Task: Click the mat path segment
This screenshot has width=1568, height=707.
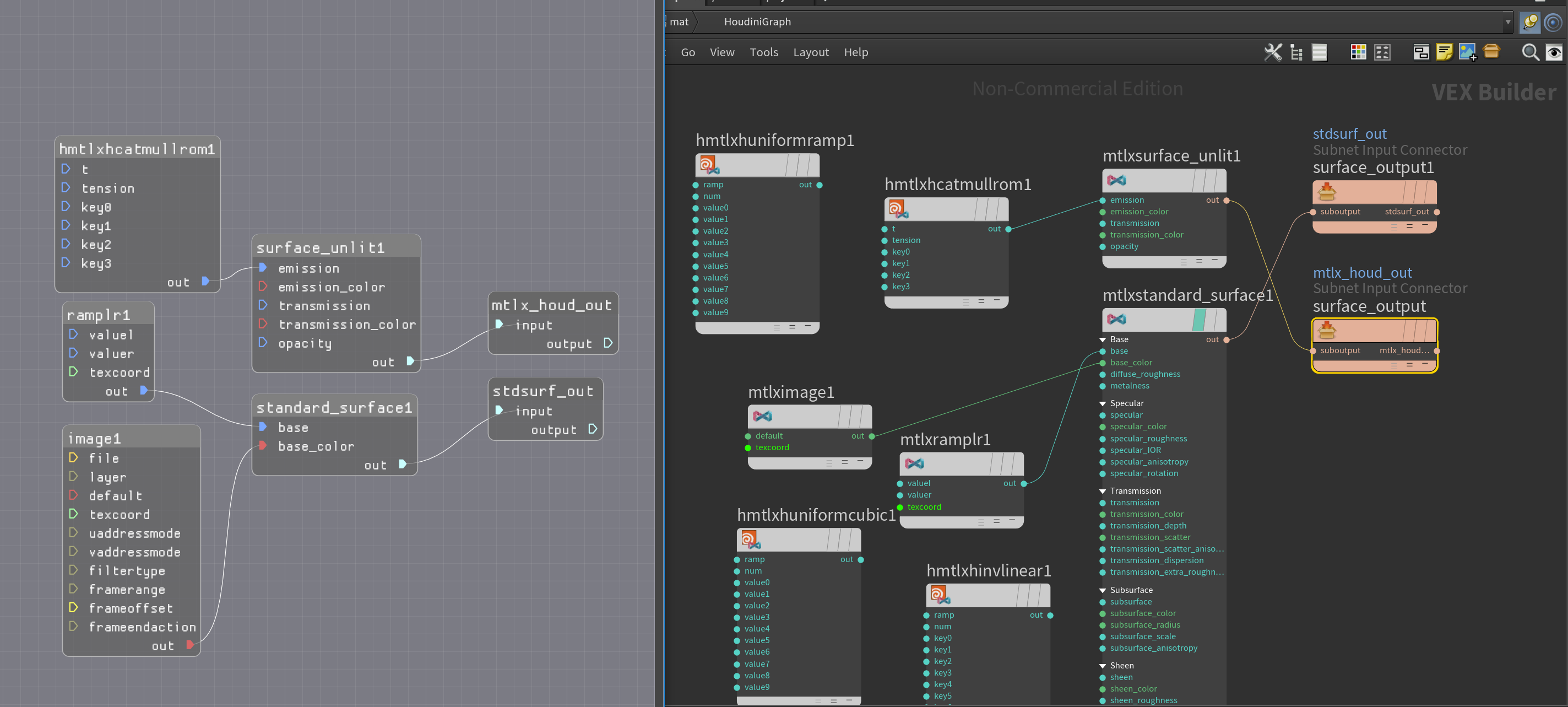Action: [x=679, y=22]
